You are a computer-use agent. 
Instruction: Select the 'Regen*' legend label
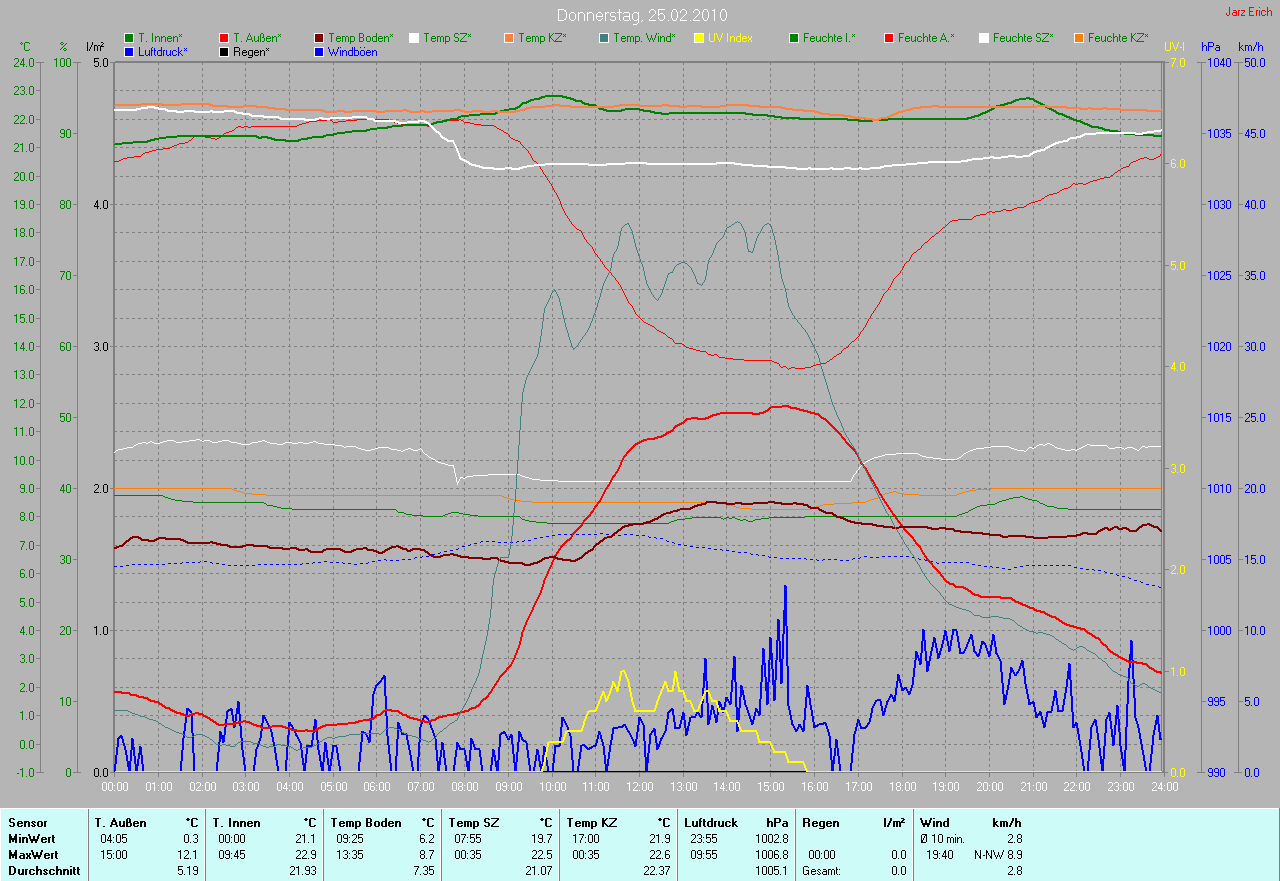(x=252, y=51)
